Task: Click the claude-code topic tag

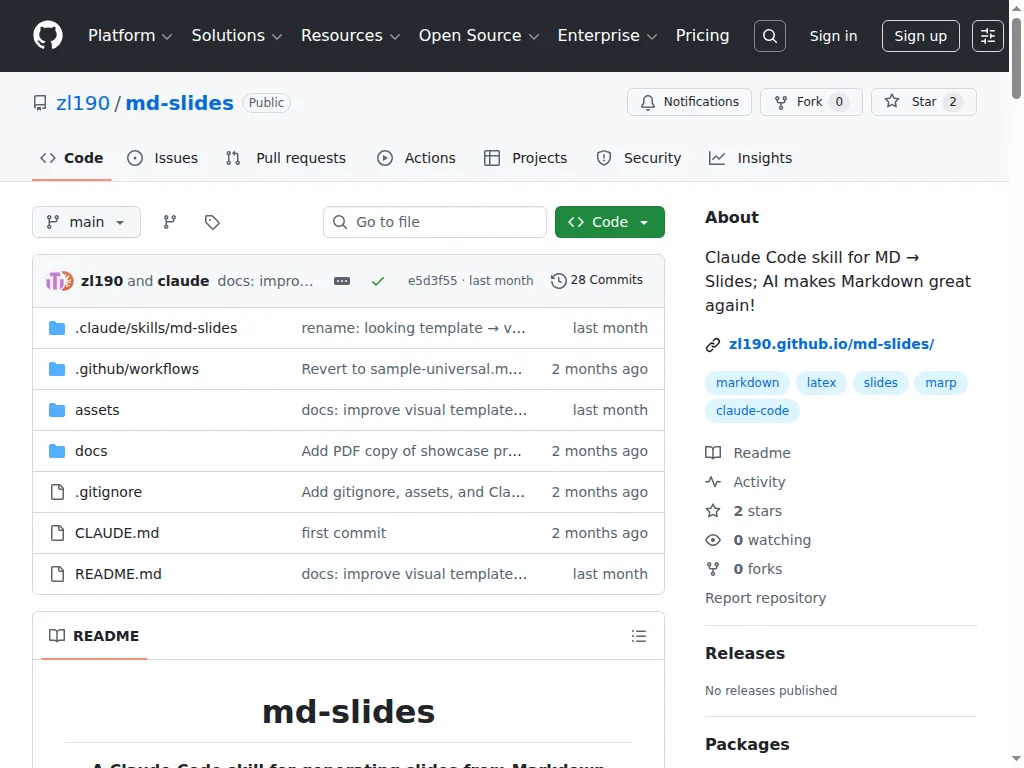Action: [752, 411]
